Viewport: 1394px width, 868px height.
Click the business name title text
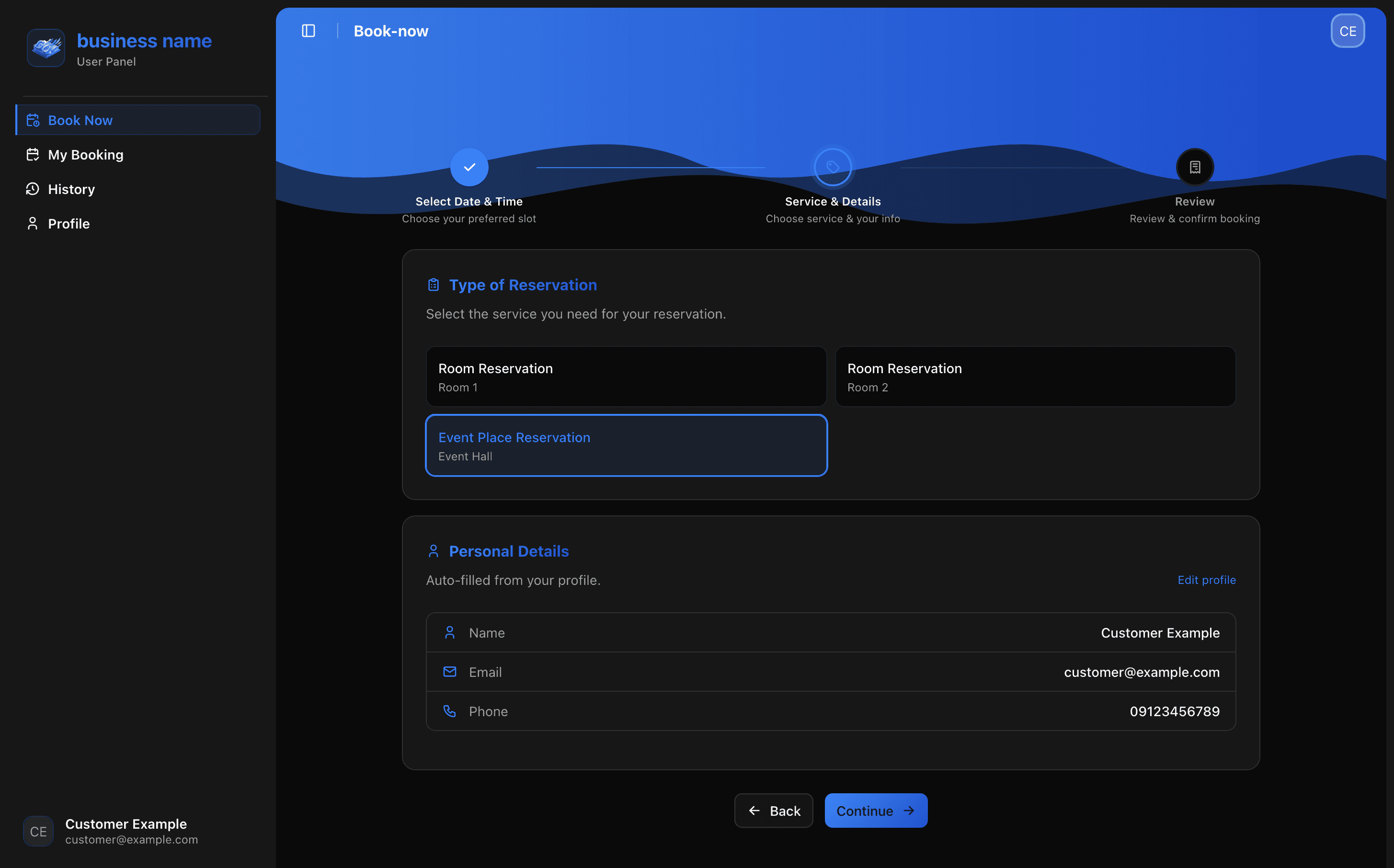(144, 41)
